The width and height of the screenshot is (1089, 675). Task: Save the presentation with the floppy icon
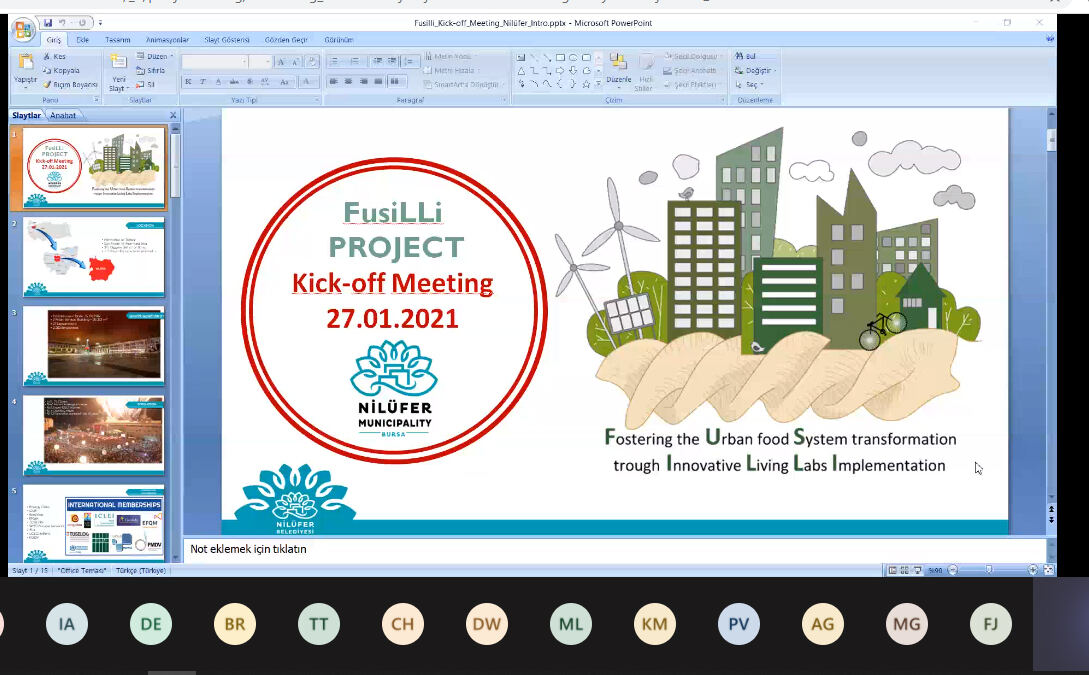pyautogui.click(x=48, y=23)
